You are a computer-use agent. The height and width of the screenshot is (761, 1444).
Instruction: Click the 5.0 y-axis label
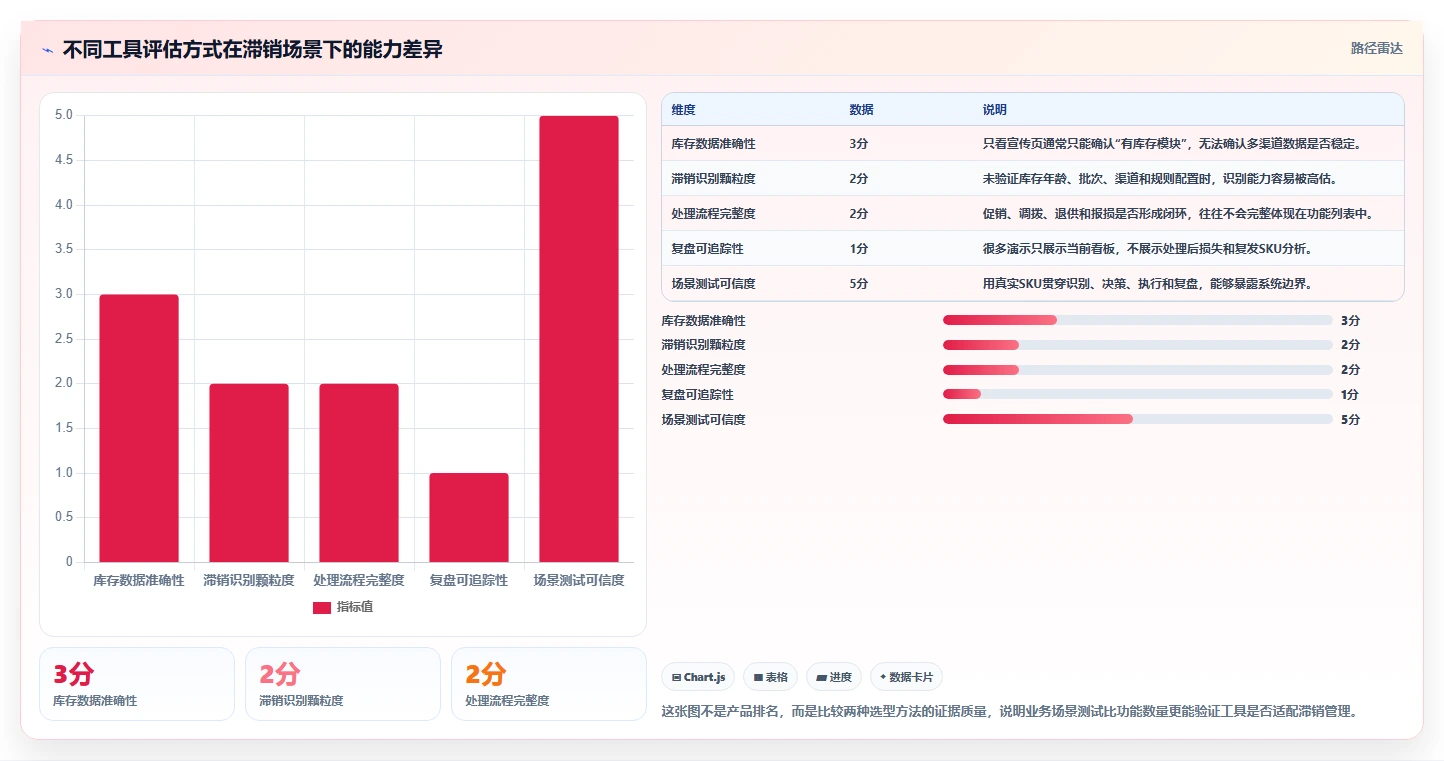click(x=63, y=115)
